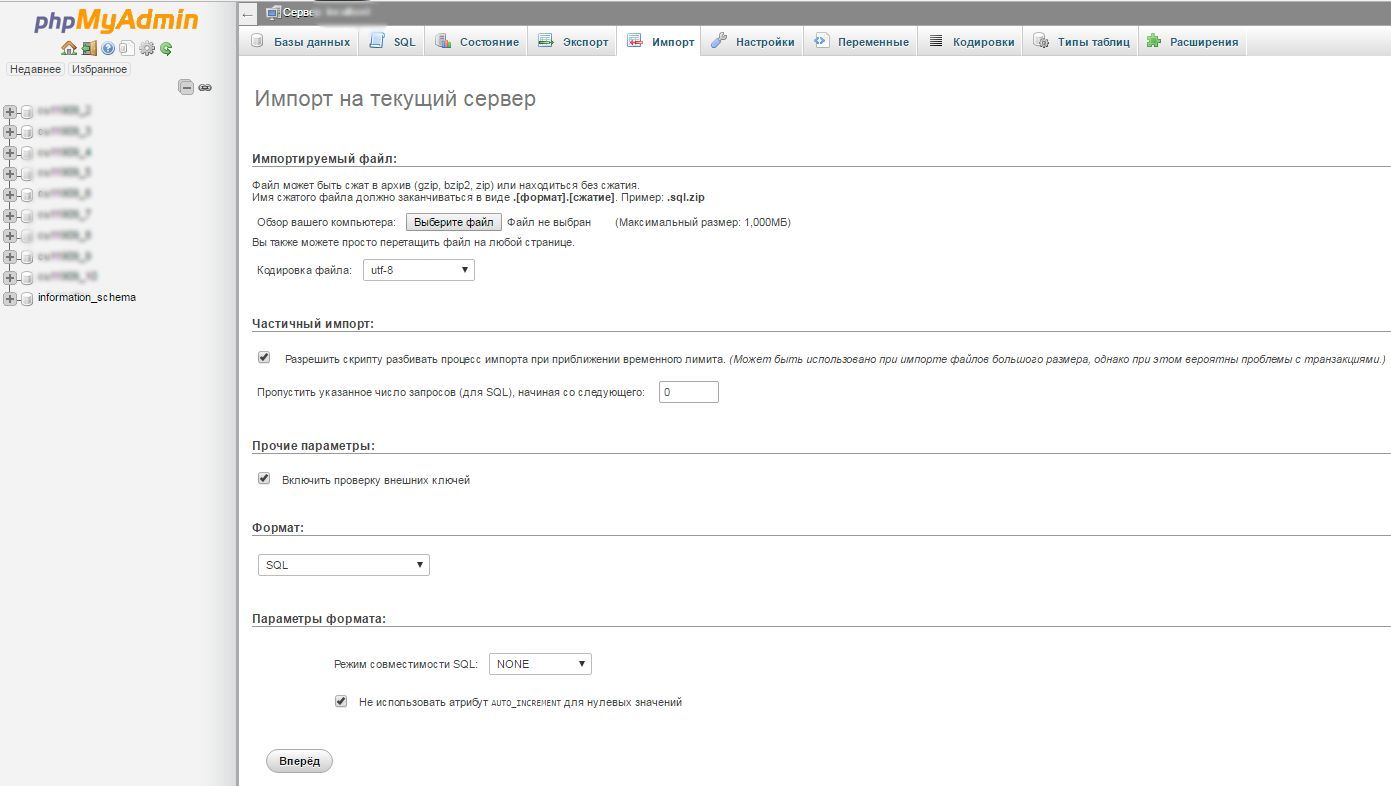The image size is (1391, 786).
Task: Expand the information_schema tree node
Action: 10,298
